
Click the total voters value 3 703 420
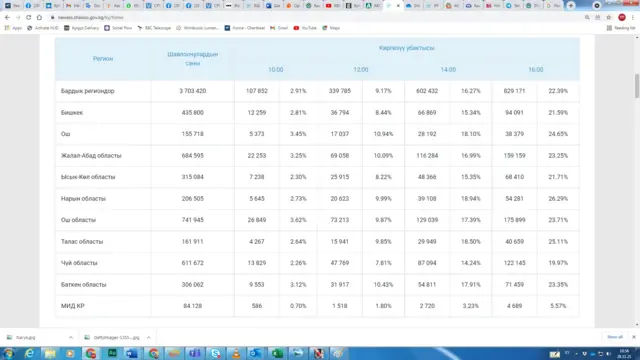193,91
